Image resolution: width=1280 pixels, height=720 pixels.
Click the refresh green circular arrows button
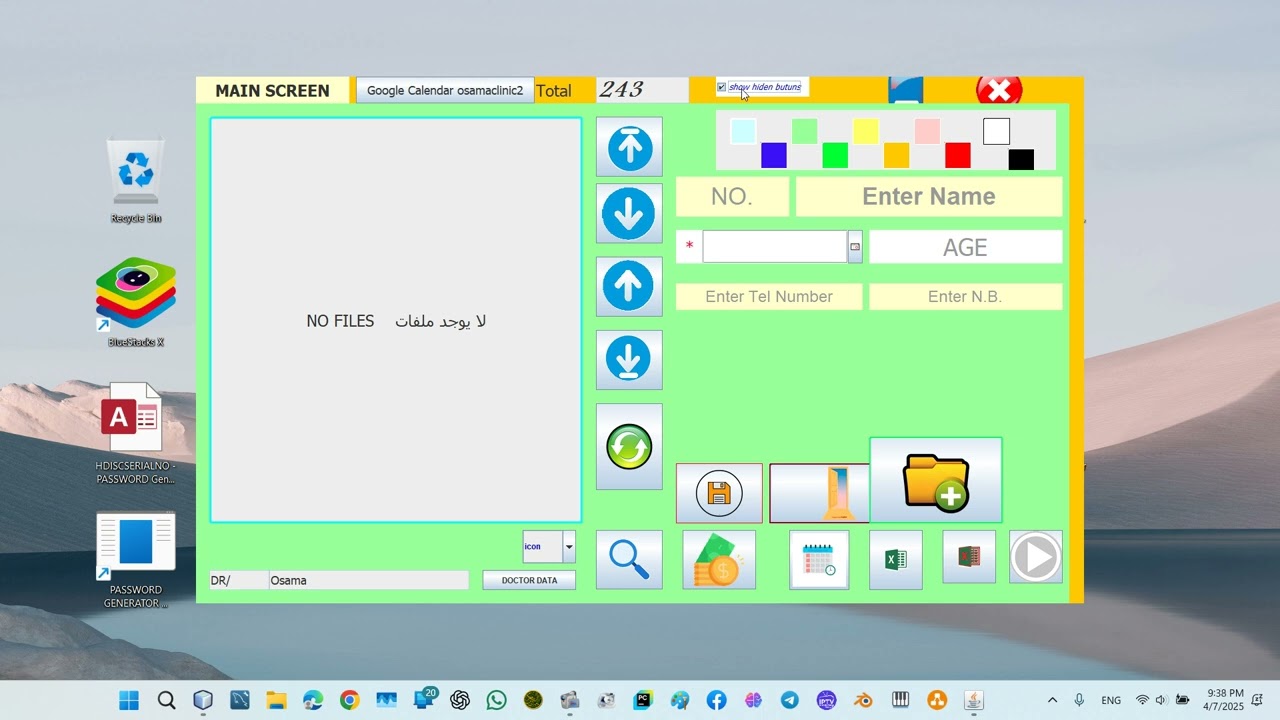point(629,447)
